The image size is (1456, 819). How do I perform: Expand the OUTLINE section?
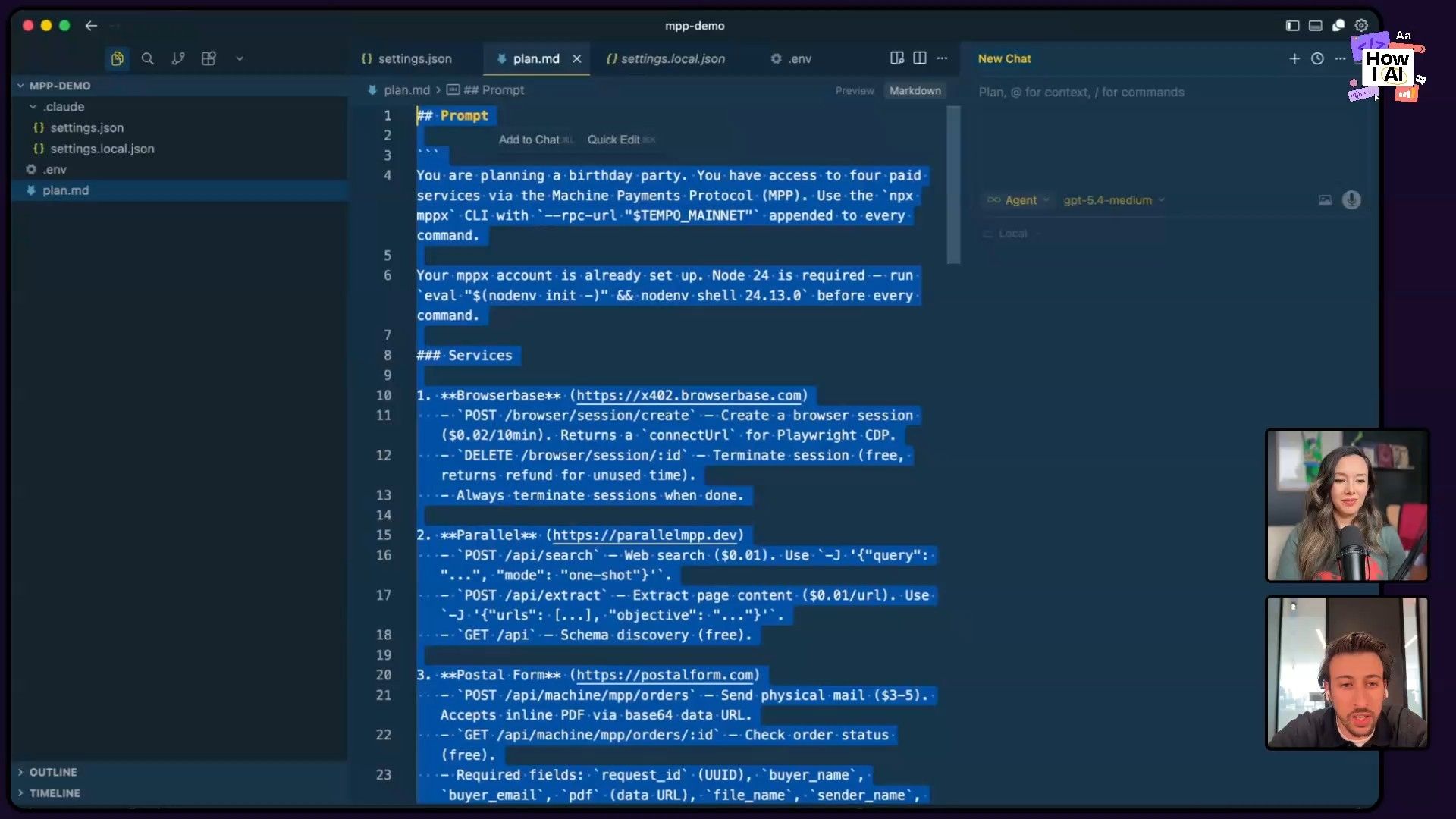[180, 772]
